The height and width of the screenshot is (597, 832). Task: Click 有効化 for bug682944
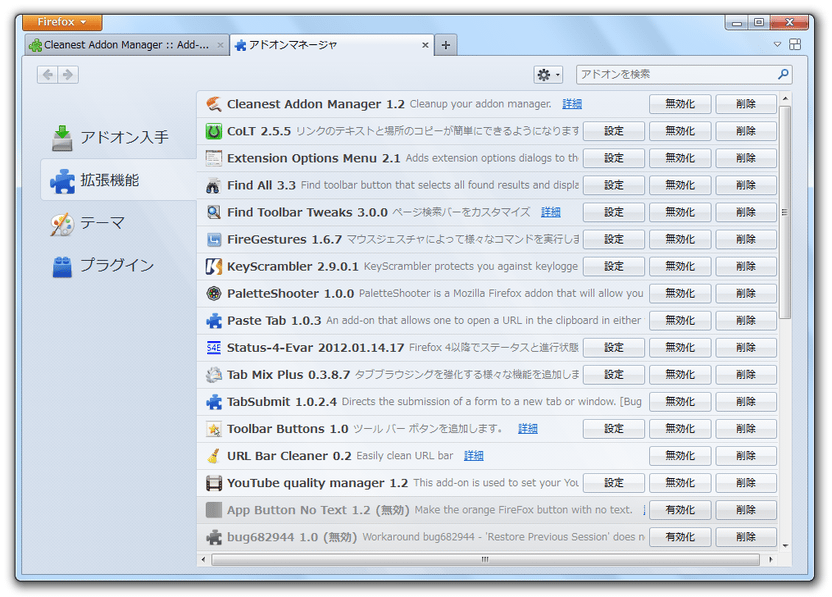pos(680,537)
